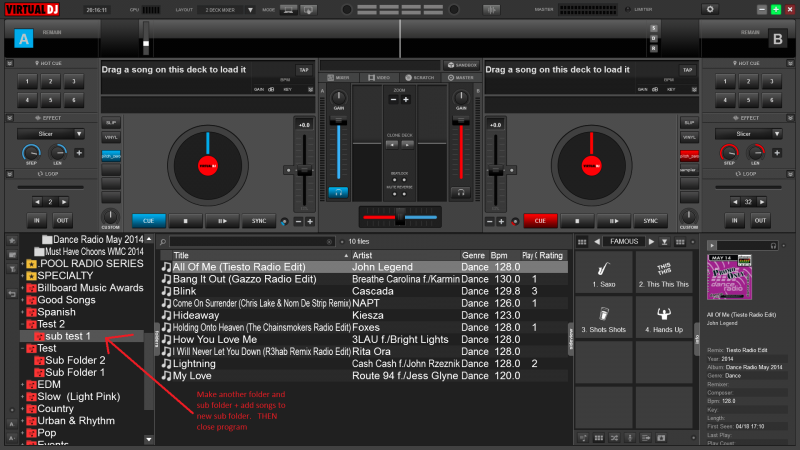Select song Blink by Cascada

[364, 291]
